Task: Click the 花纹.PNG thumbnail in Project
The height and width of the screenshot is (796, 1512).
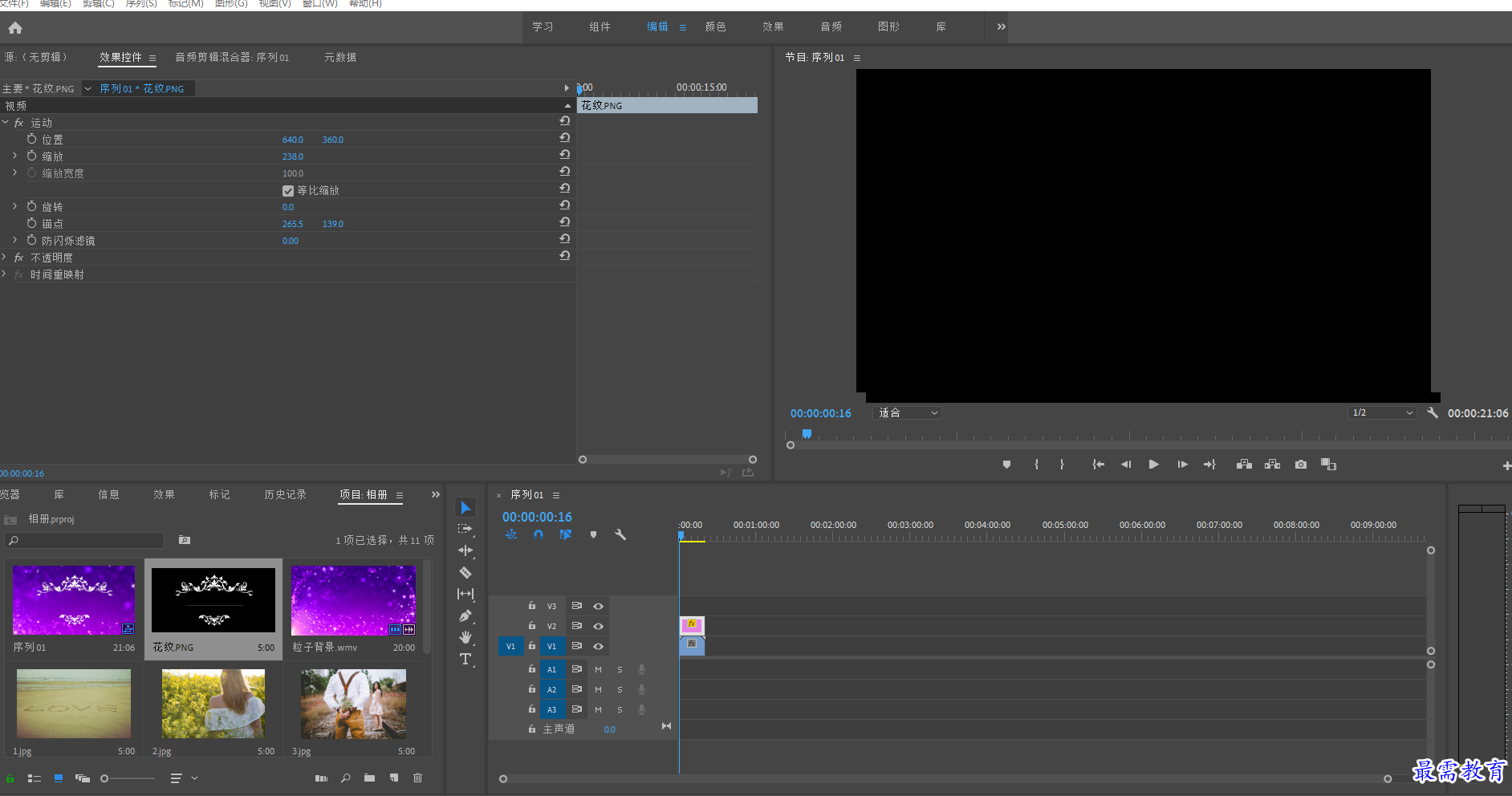Action: point(213,600)
